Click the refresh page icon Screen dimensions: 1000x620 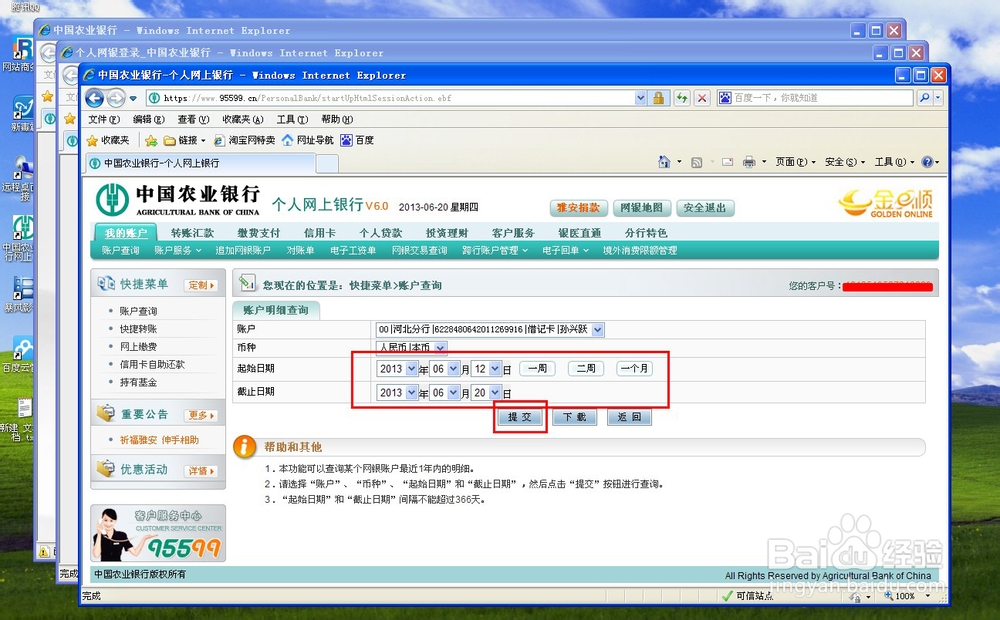[x=682, y=98]
